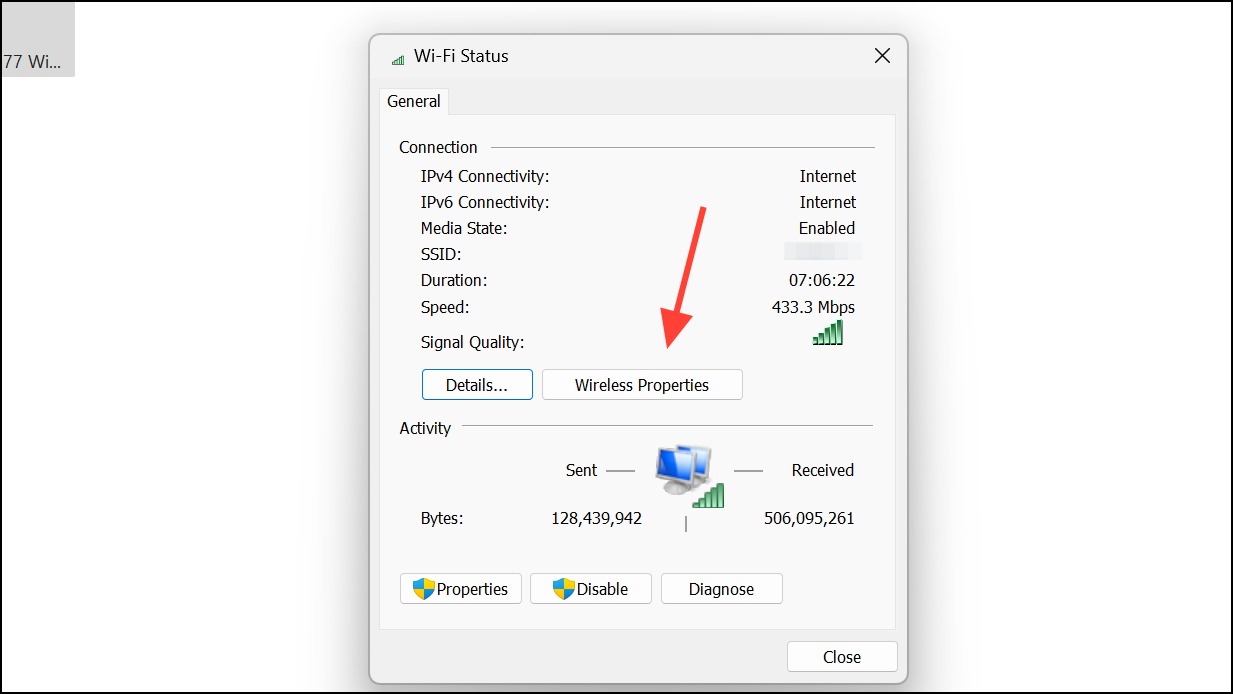
Task: Click the 'Duration:' label
Action: (454, 280)
